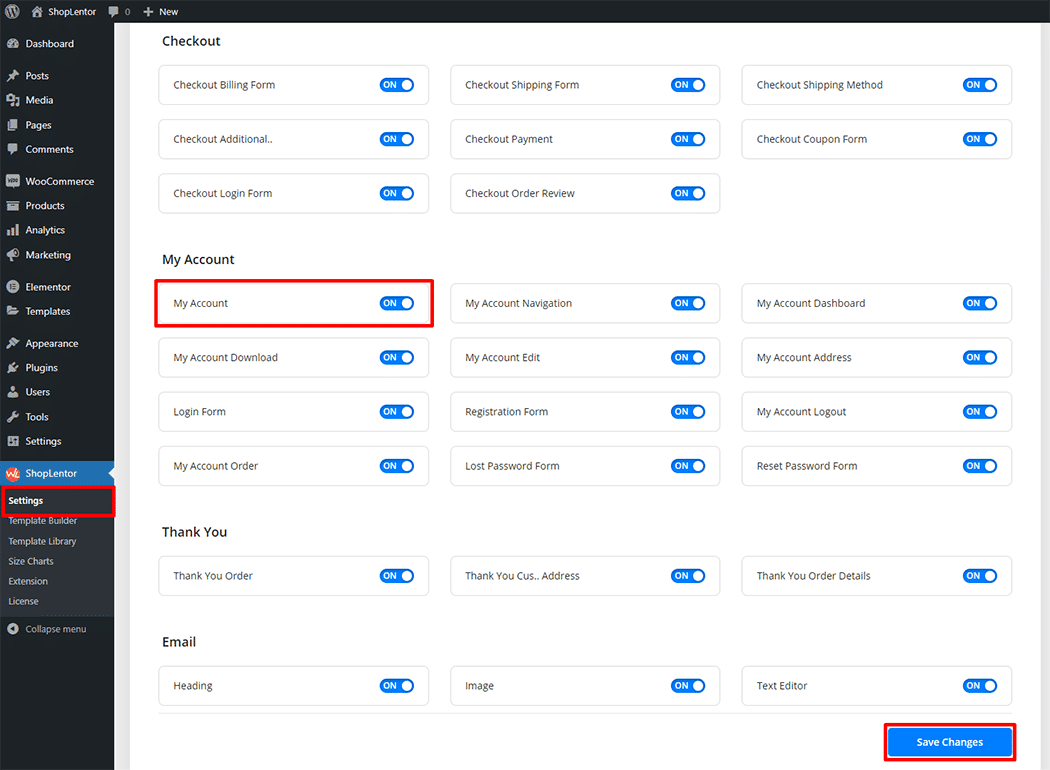Open the comments bubble icon in admin bar
Image resolution: width=1050 pixels, height=770 pixels.
[113, 11]
